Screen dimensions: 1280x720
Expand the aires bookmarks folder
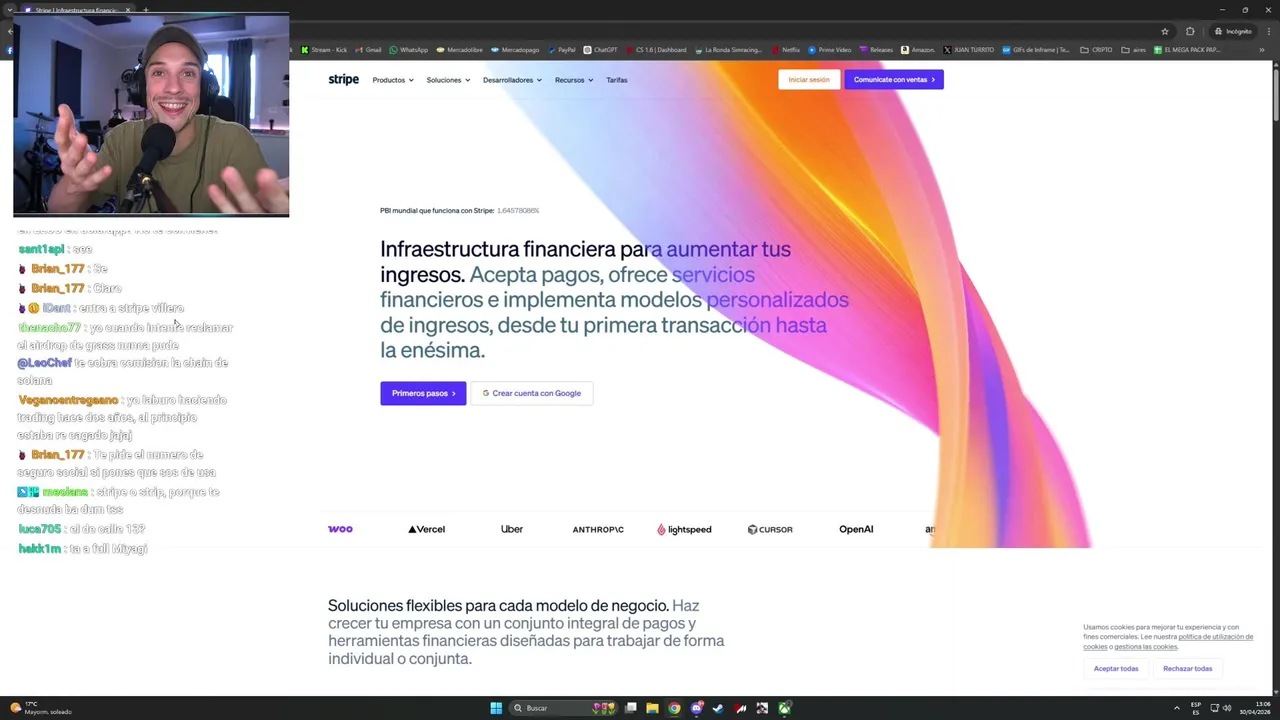(x=1134, y=49)
